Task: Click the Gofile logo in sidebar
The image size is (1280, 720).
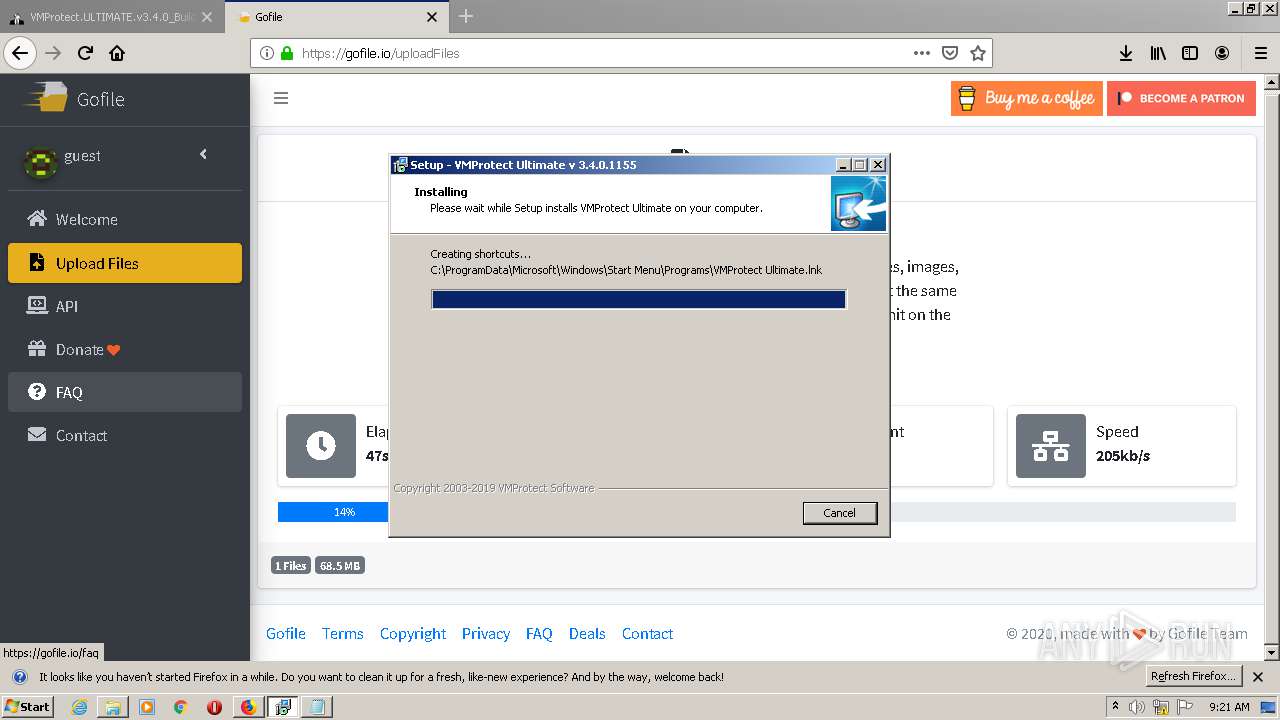Action: coord(75,98)
